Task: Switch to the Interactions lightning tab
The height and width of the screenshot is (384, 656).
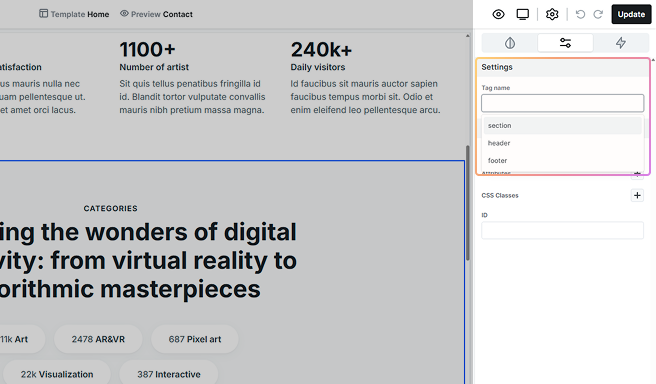Action: pyautogui.click(x=620, y=43)
